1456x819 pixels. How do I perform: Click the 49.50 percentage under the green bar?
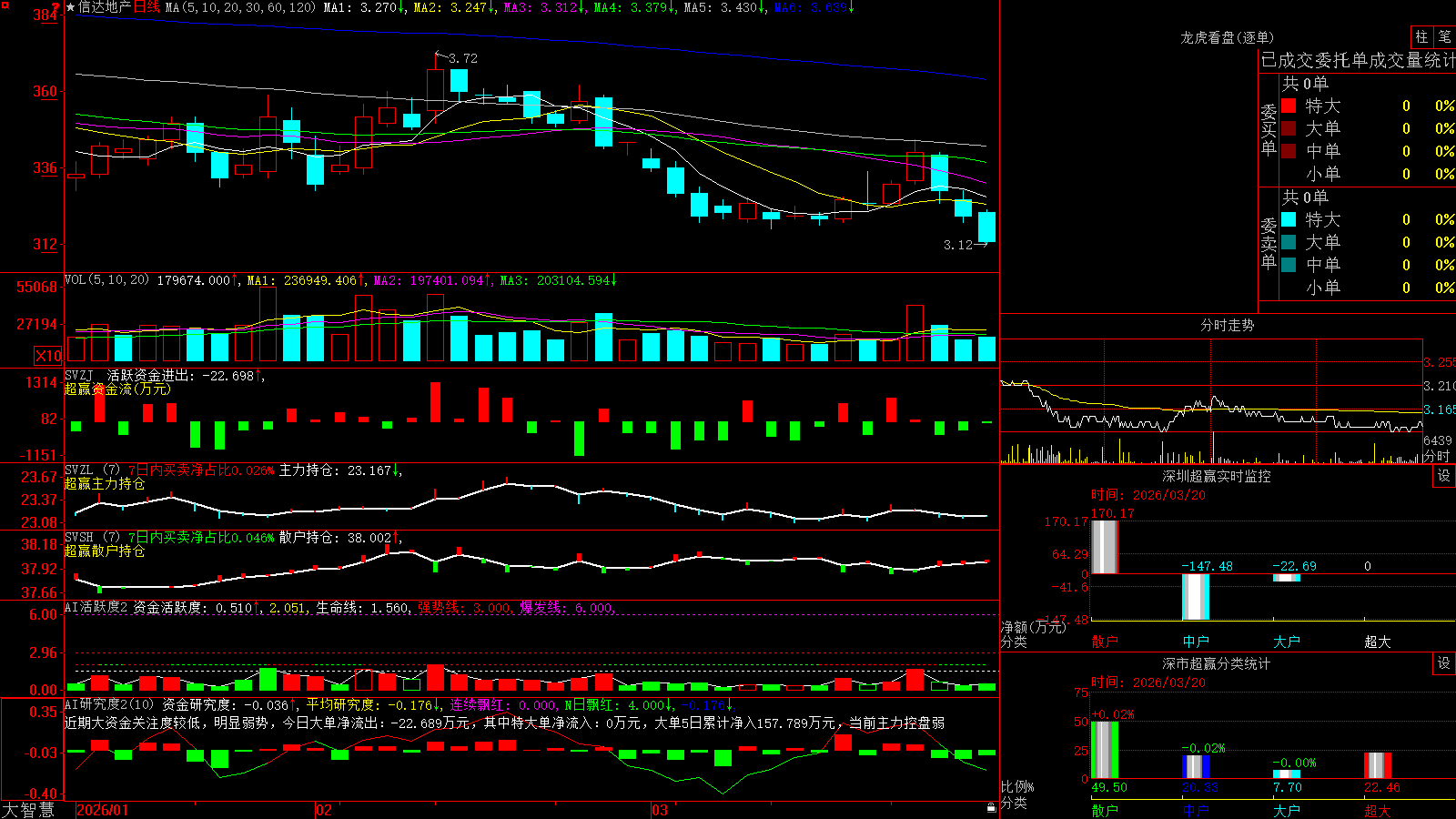[x=1109, y=787]
